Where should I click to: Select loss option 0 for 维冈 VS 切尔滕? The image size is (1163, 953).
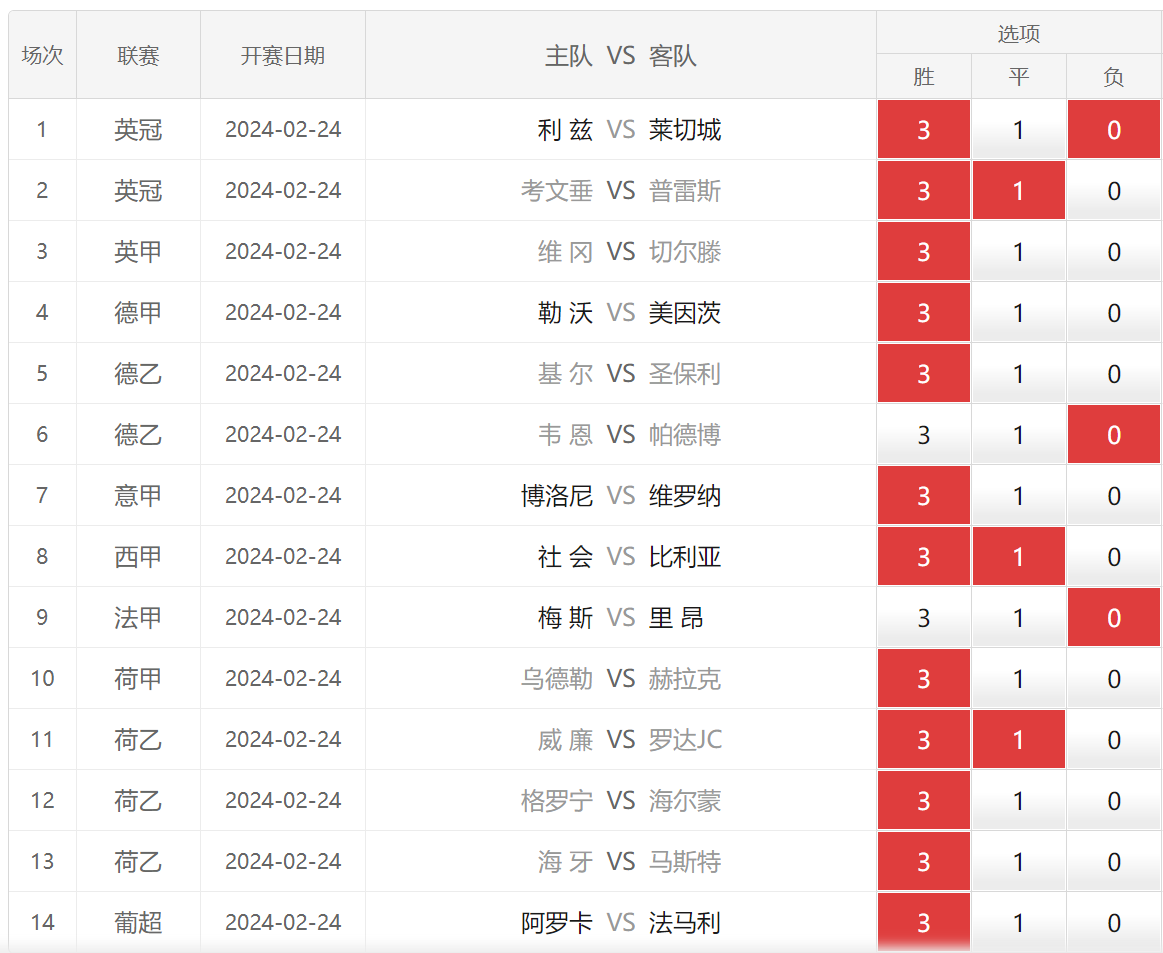1113,251
